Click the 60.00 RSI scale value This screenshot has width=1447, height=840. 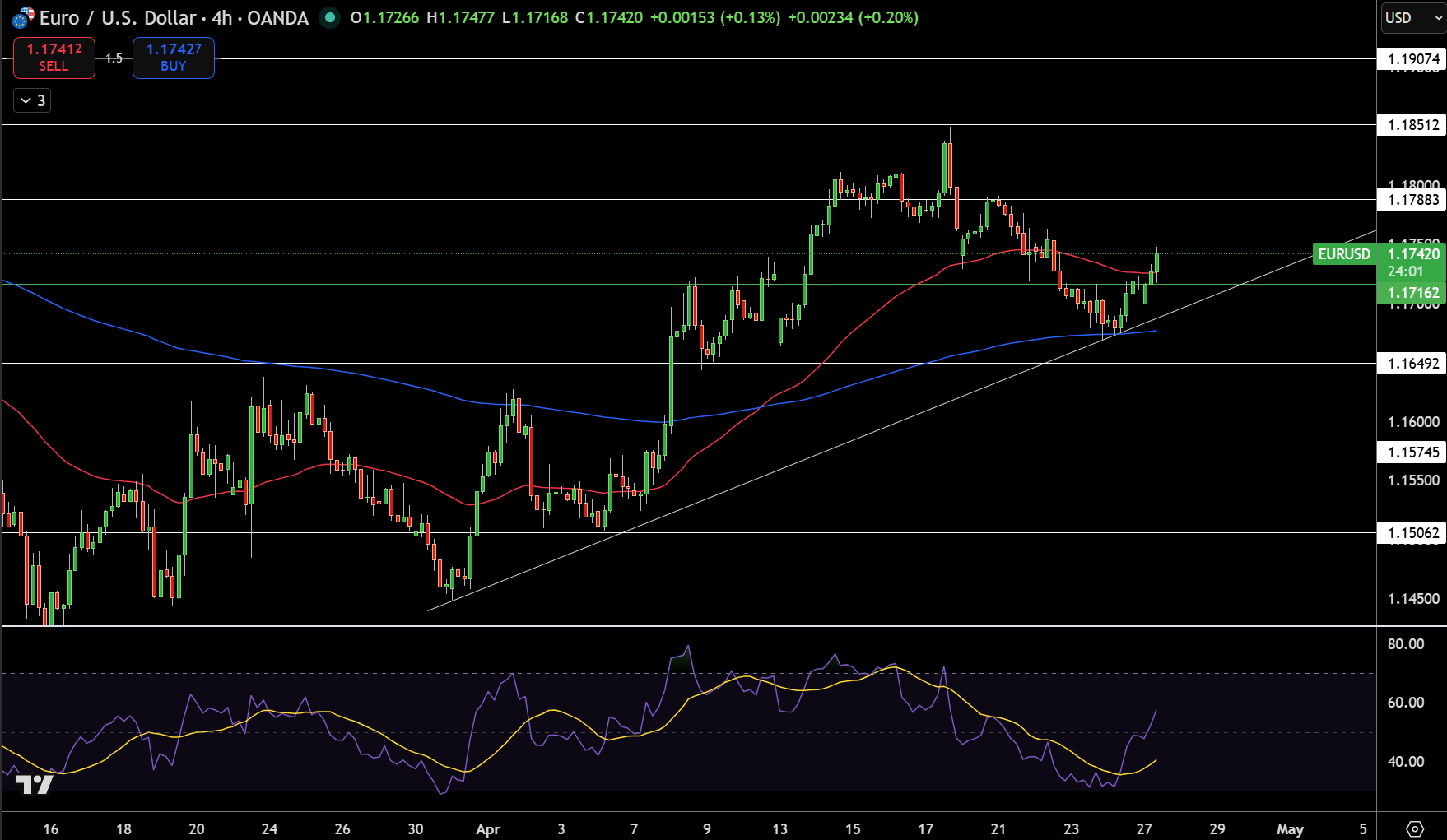coord(1406,703)
